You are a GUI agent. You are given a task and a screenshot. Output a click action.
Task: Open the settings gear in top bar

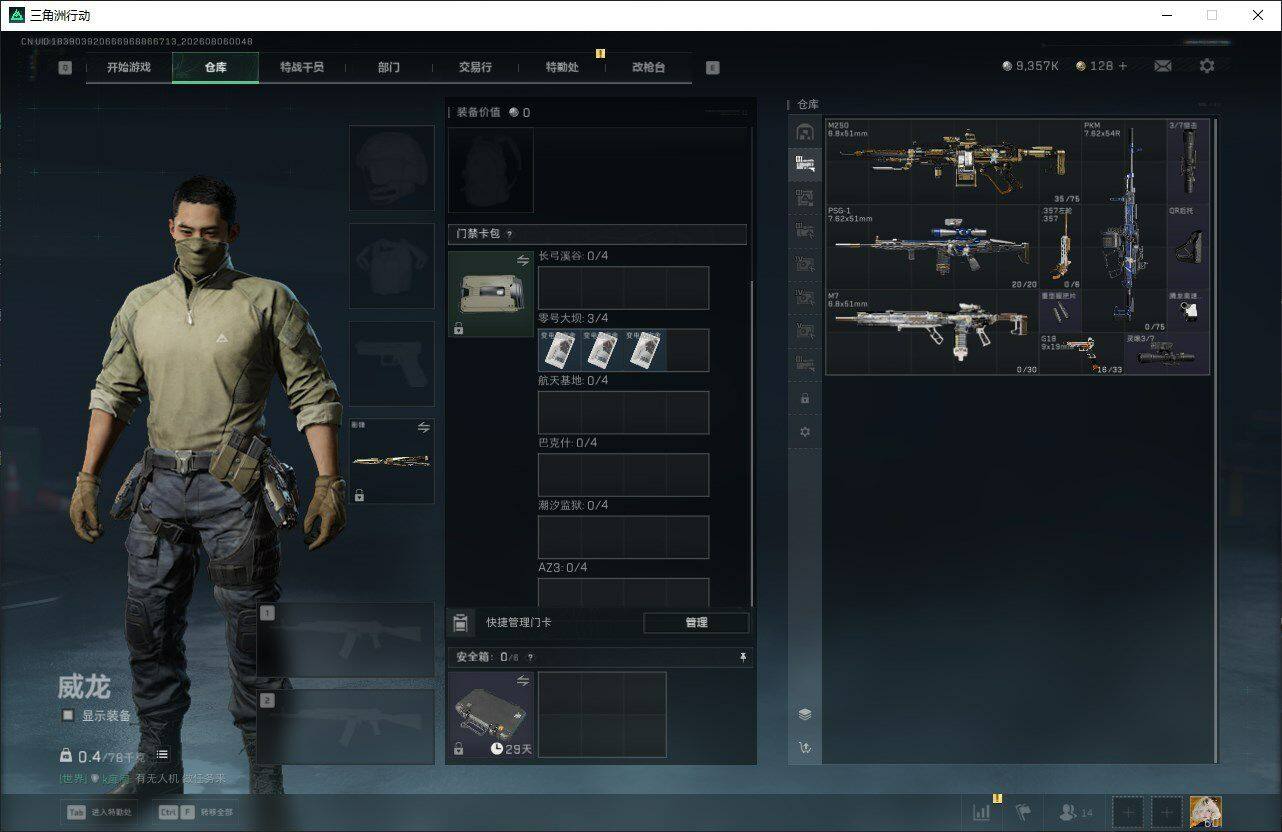click(x=1207, y=66)
